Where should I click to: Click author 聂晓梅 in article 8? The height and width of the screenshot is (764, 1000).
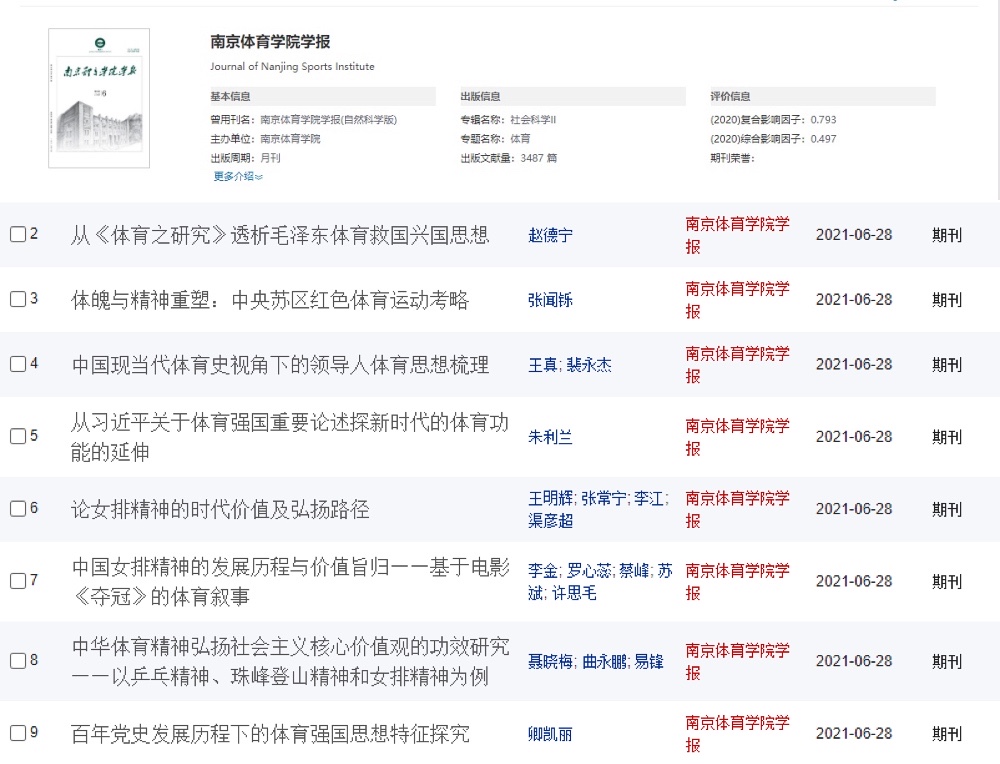tap(550, 661)
